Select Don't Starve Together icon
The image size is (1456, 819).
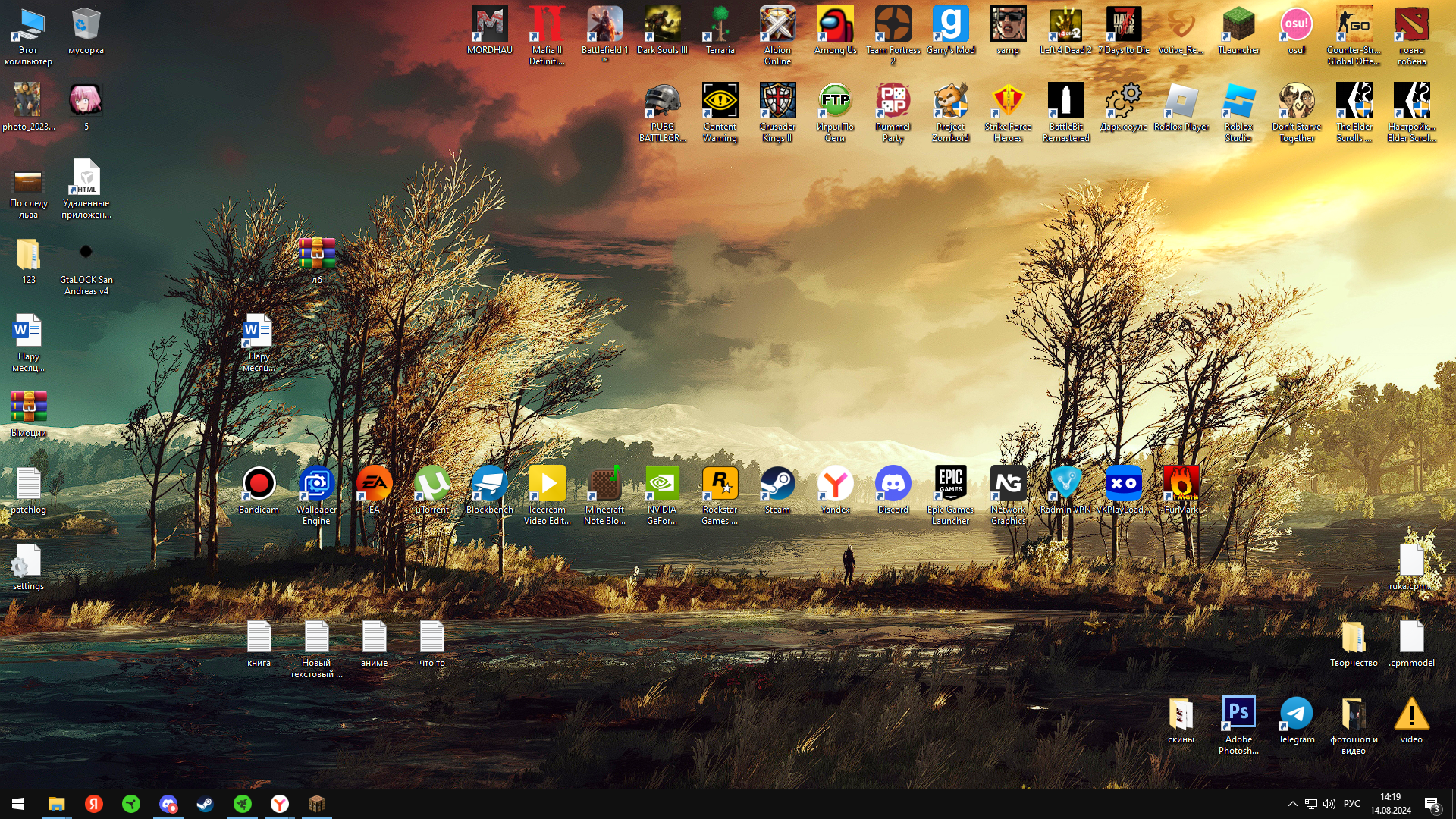click(x=1296, y=113)
